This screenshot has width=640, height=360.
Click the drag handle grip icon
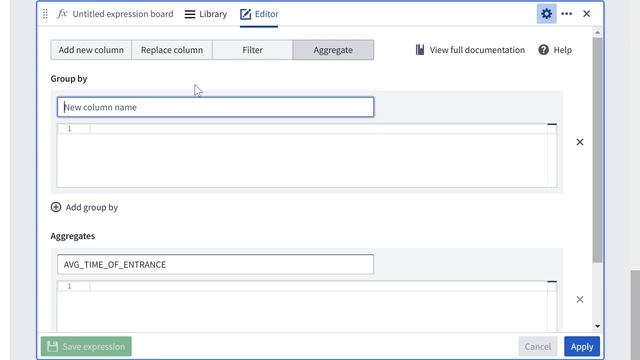tap(45, 14)
